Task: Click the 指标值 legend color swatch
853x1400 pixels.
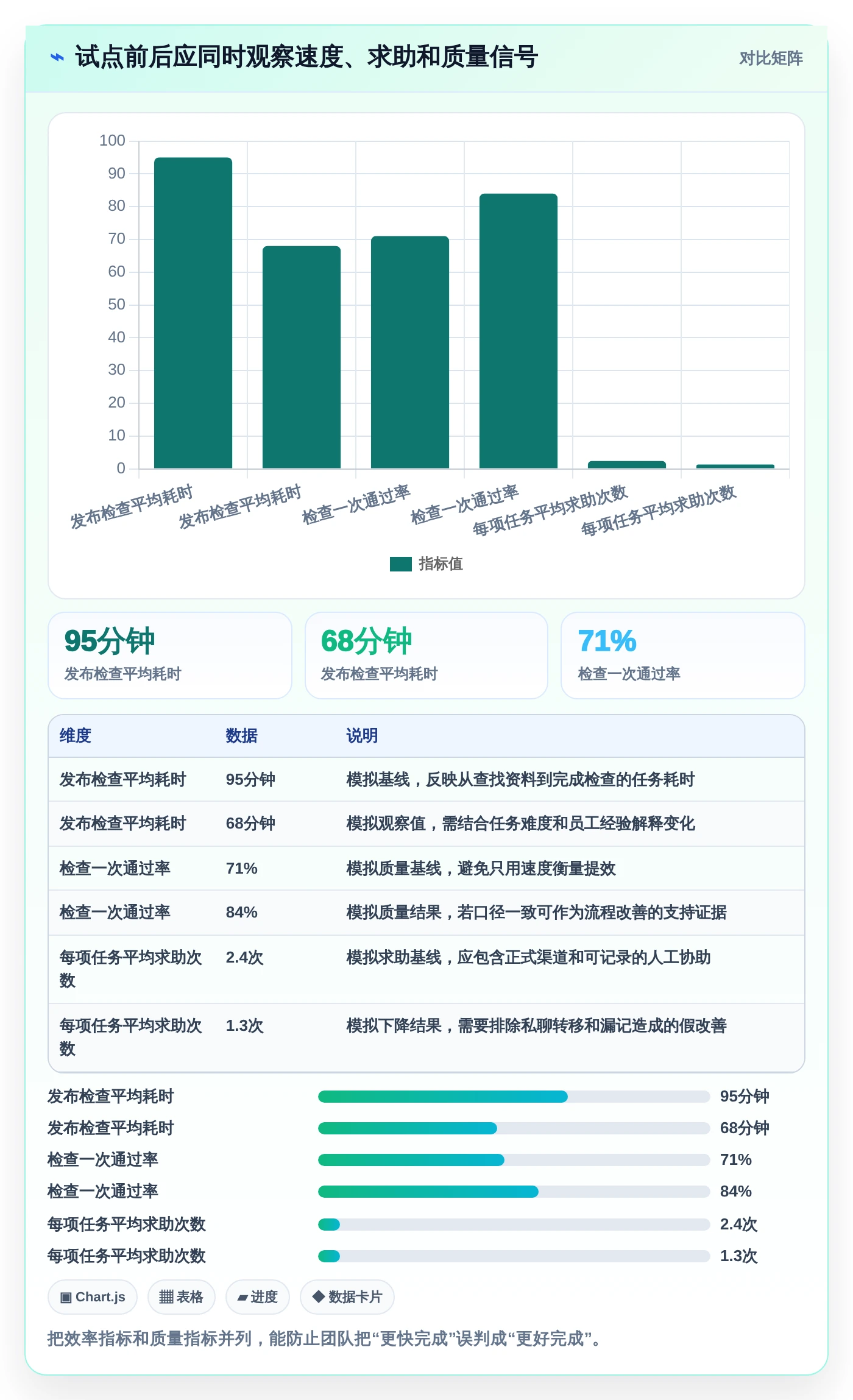Action: click(401, 564)
